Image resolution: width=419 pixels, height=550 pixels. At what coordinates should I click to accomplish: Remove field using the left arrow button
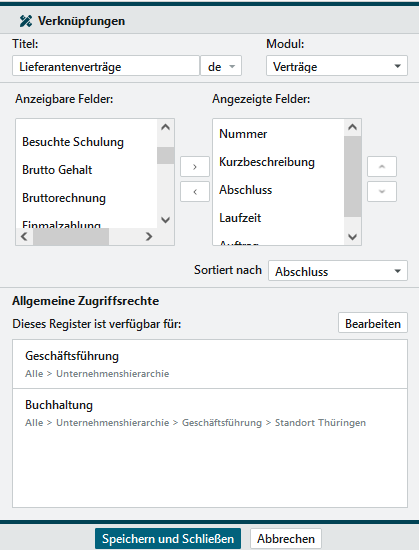click(195, 192)
